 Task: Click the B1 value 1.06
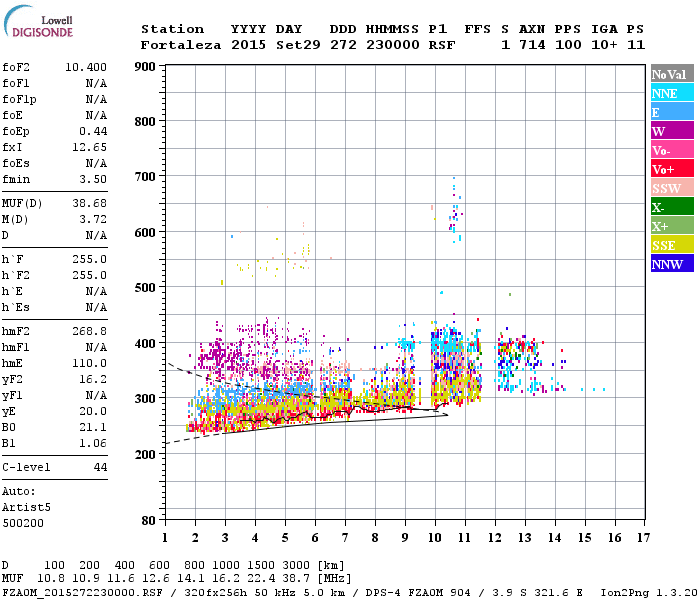(93, 443)
